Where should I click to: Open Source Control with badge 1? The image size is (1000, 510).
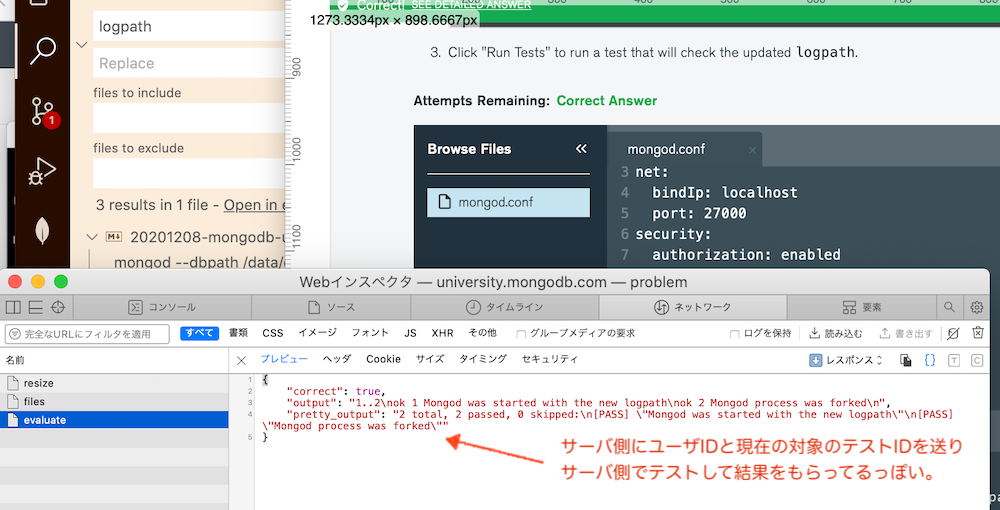coord(43,113)
